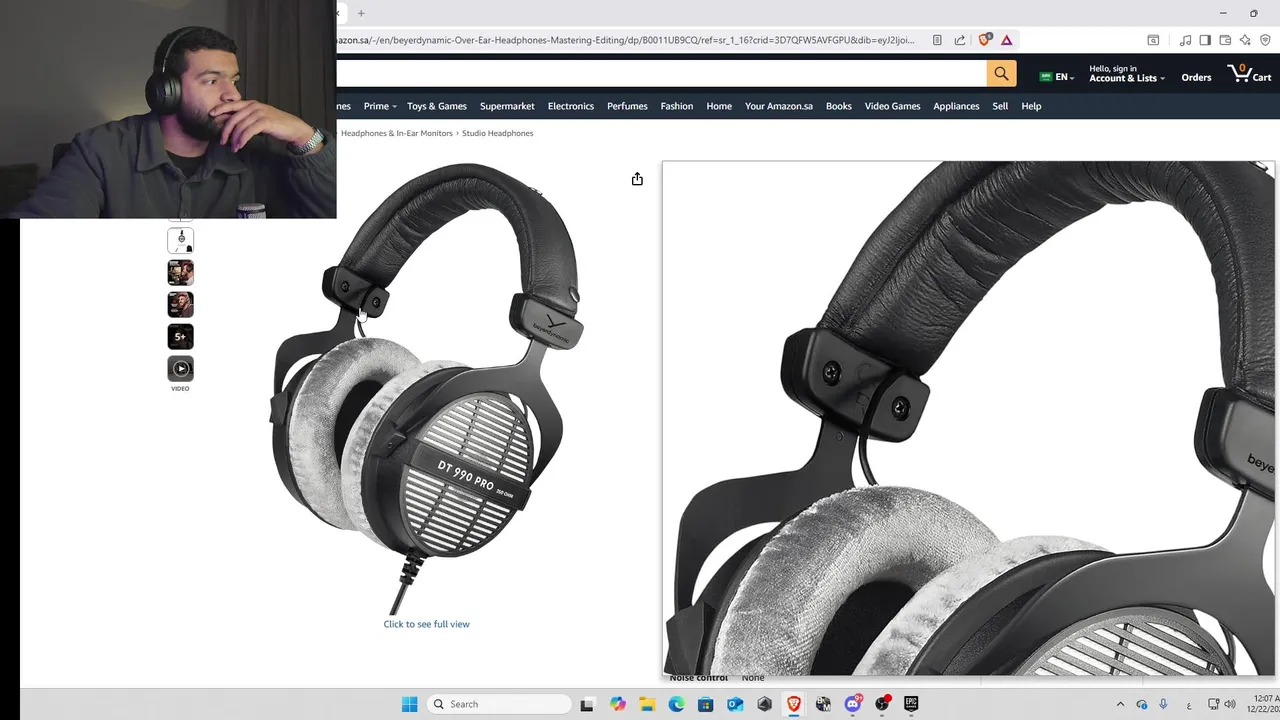Screen dimensions: 1280x720
Task: Click the Amazon search input field
Action: tap(661, 74)
